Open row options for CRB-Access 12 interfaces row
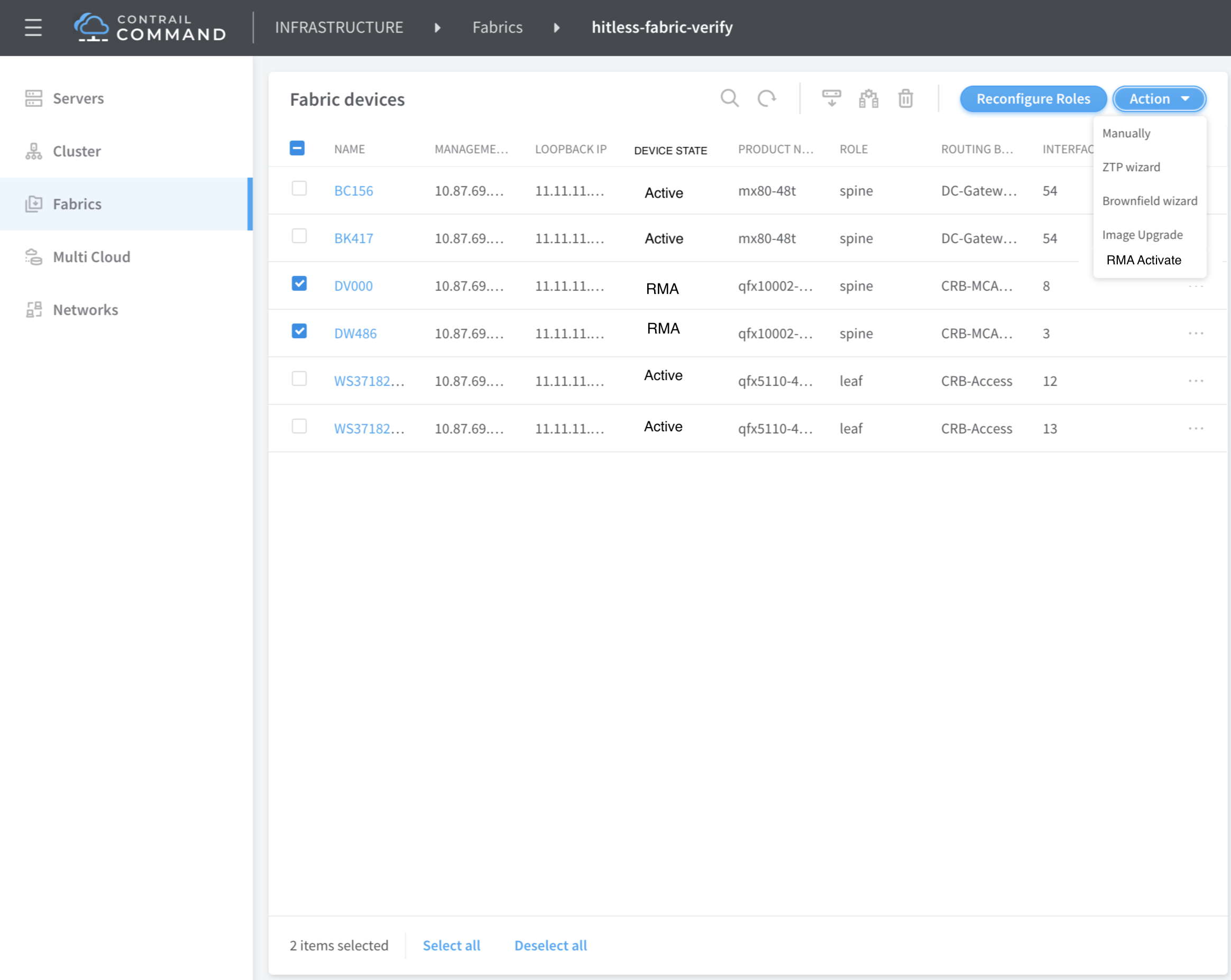 pyautogui.click(x=1196, y=381)
